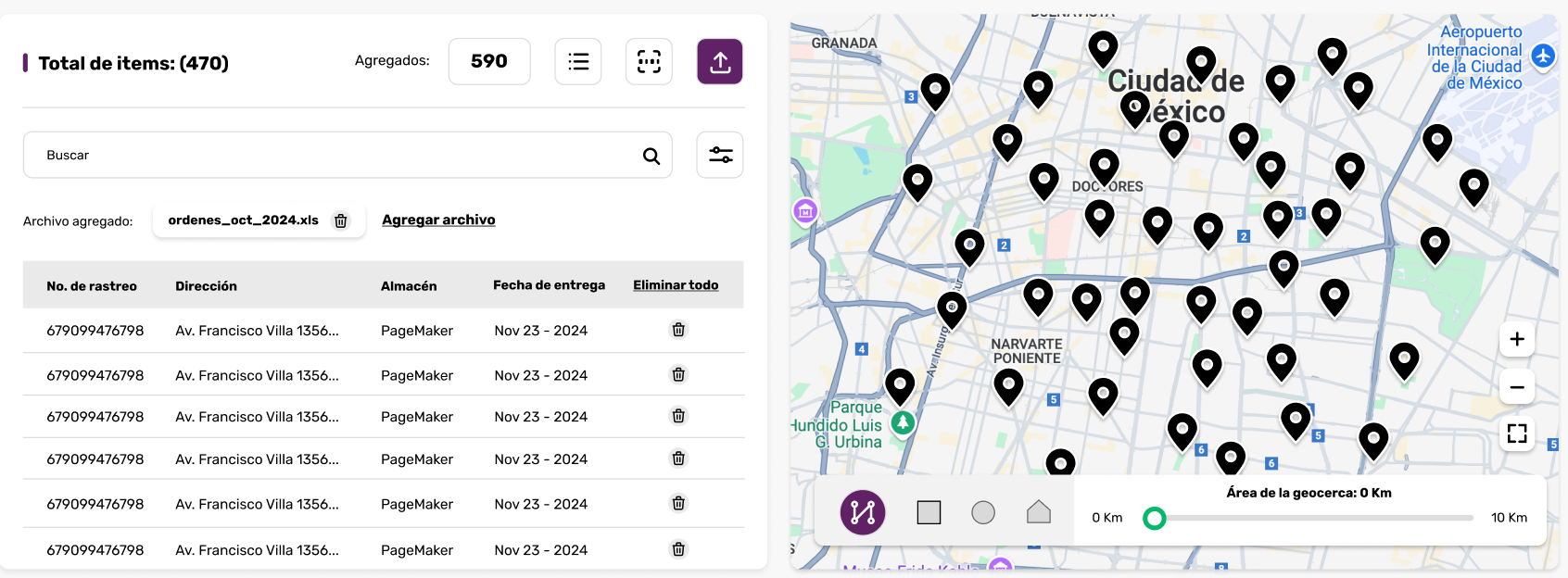
Task: Select the purple route drawing tool
Action: (x=863, y=512)
